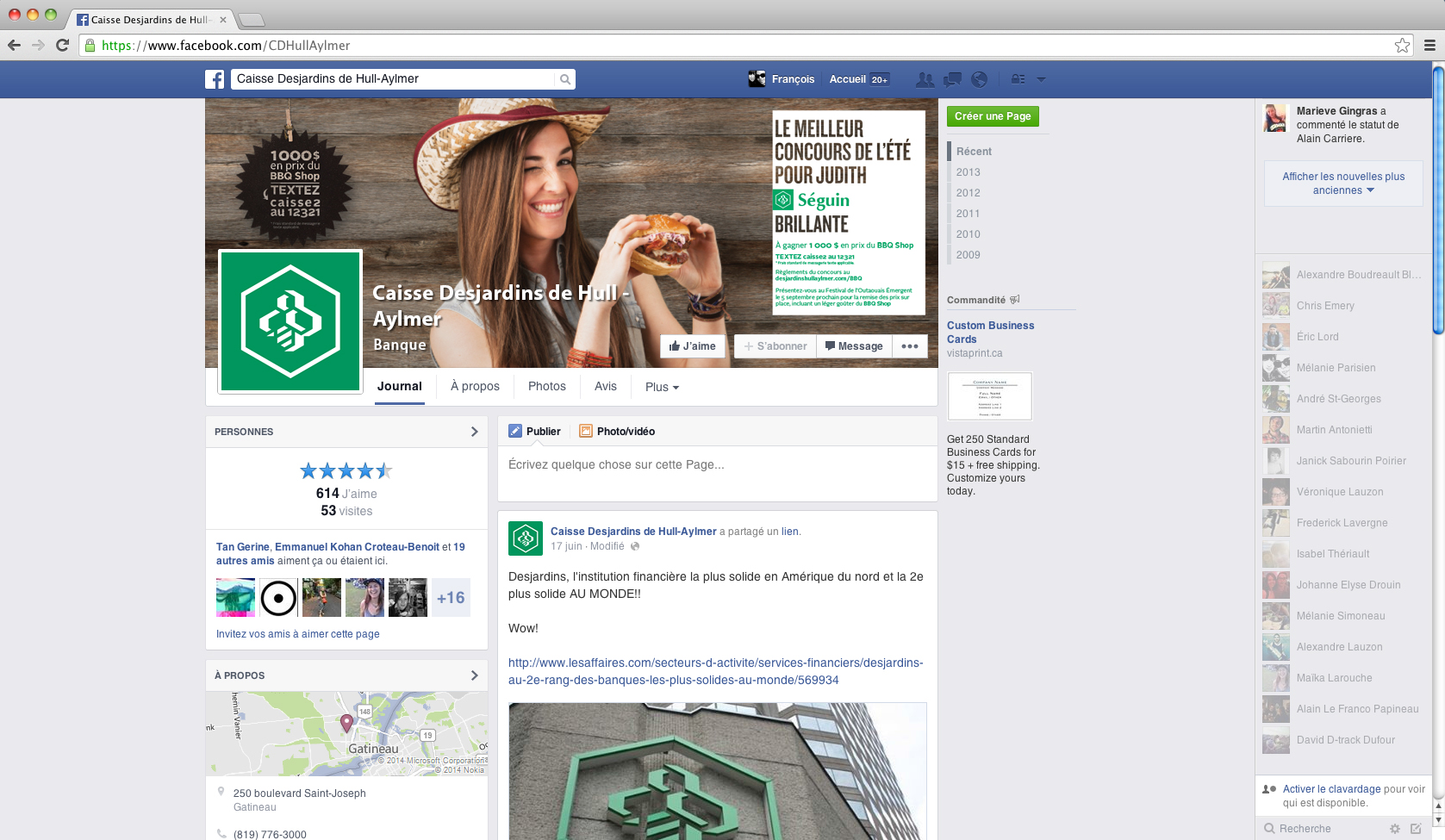Screen dimensions: 1445x840
Task: Open friend requests icon
Action: pyautogui.click(x=925, y=79)
